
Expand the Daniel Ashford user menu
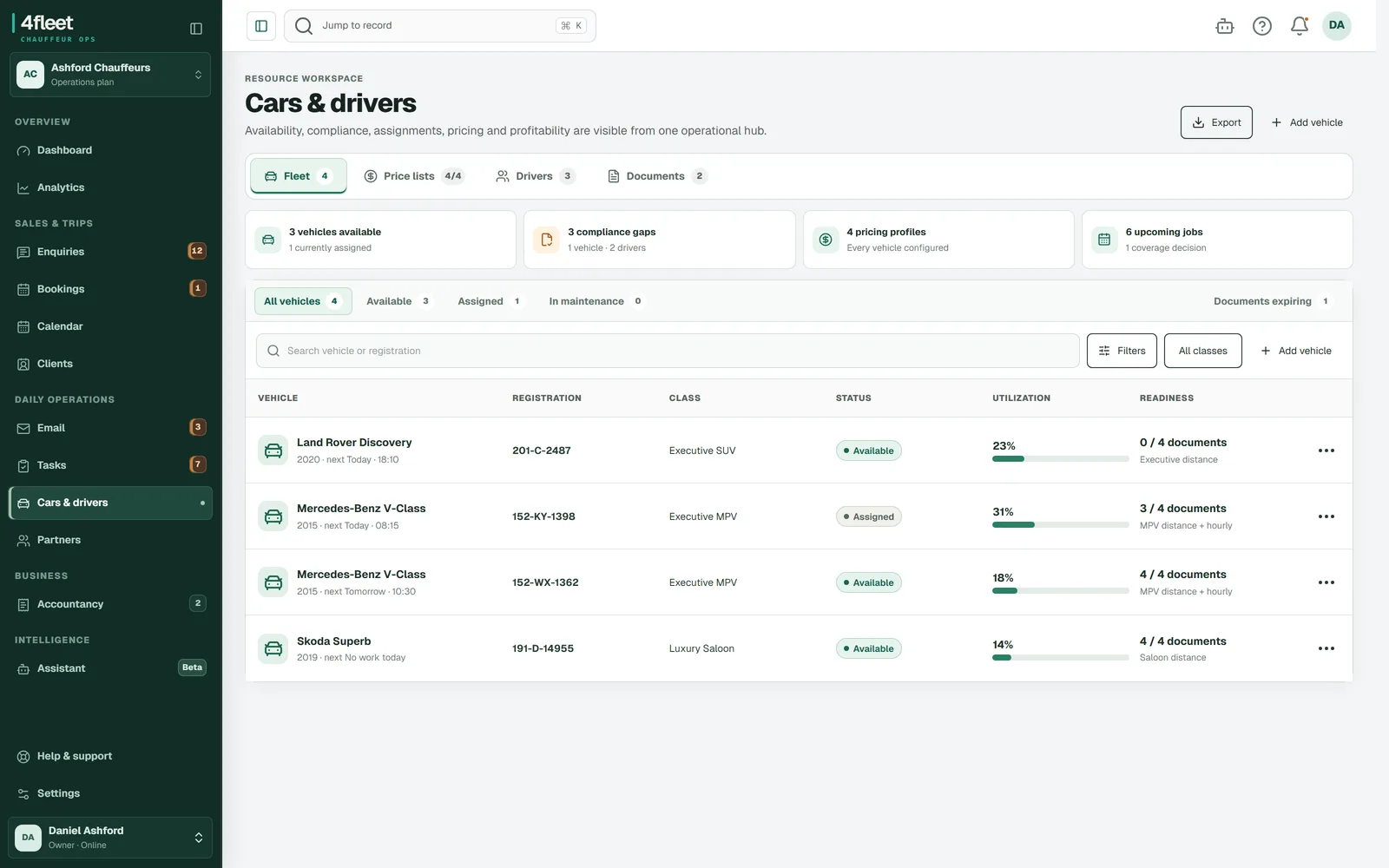110,838
